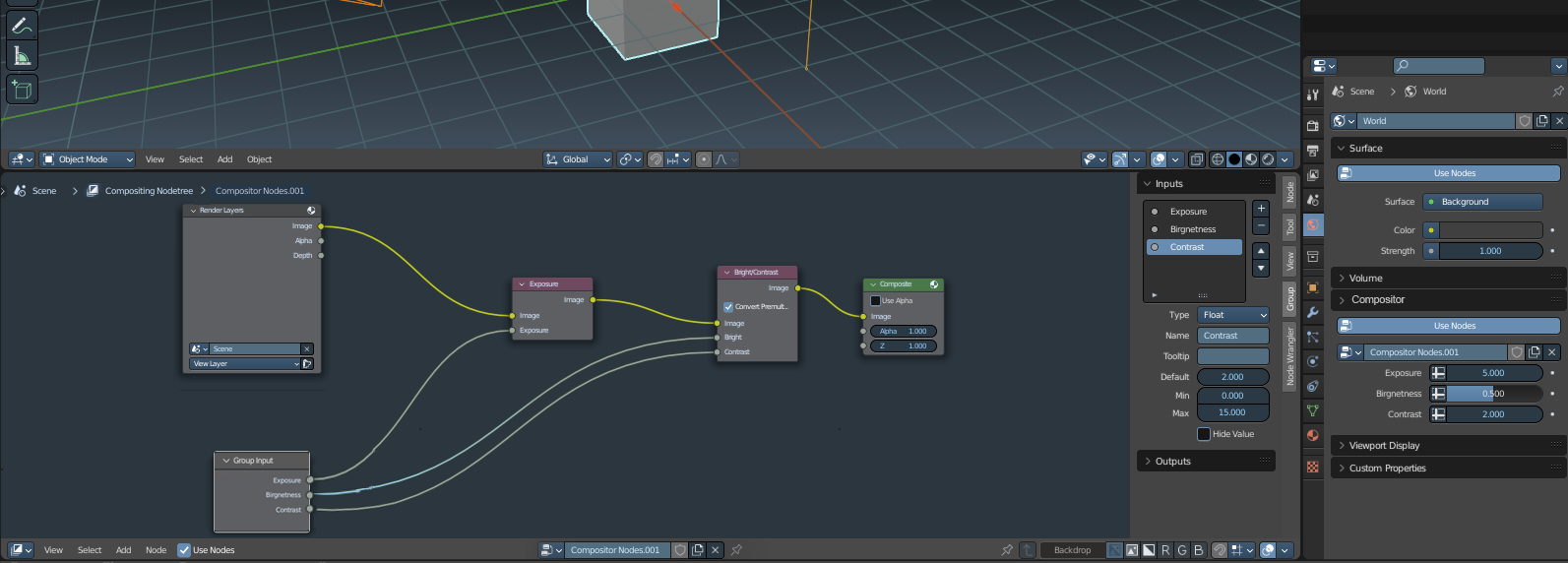Open the View Layer dropdown on Render Layers
The image size is (1568, 563).
tap(244, 364)
